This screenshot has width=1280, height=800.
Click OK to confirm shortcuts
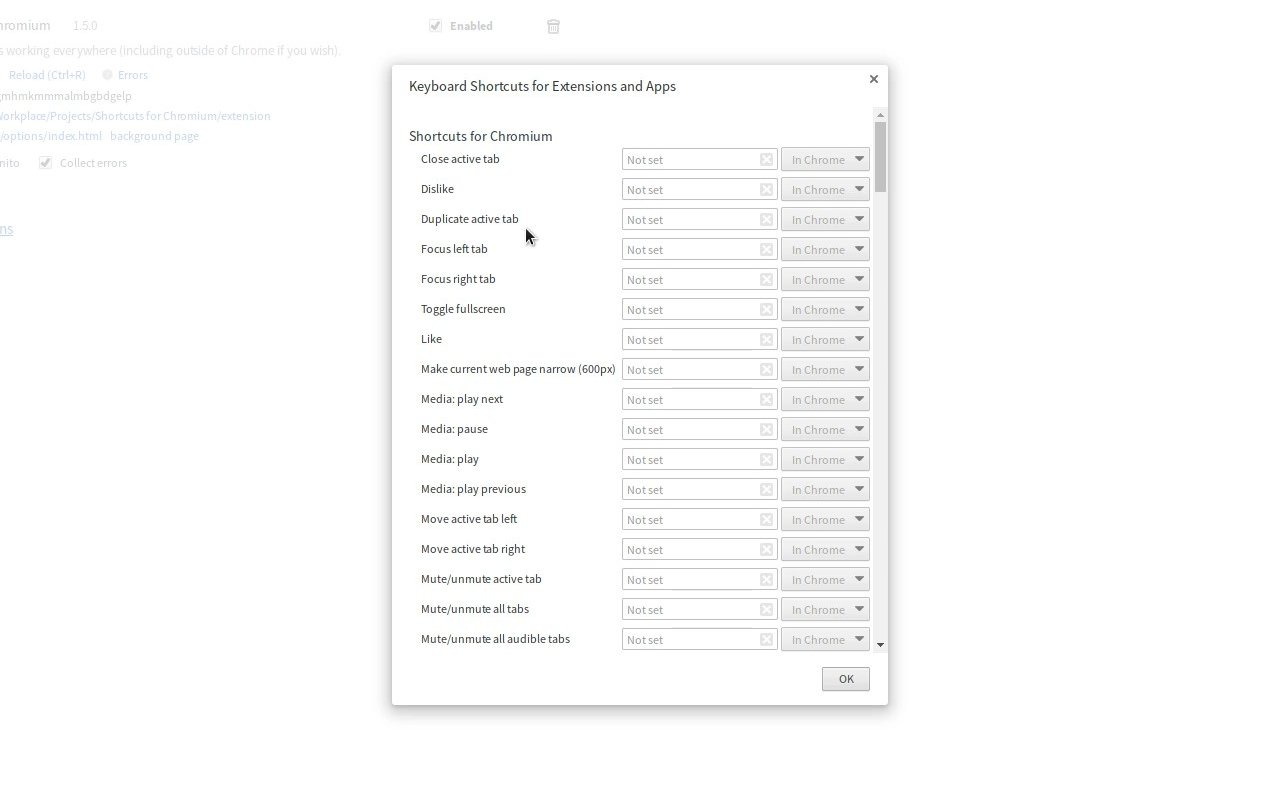[x=846, y=679]
